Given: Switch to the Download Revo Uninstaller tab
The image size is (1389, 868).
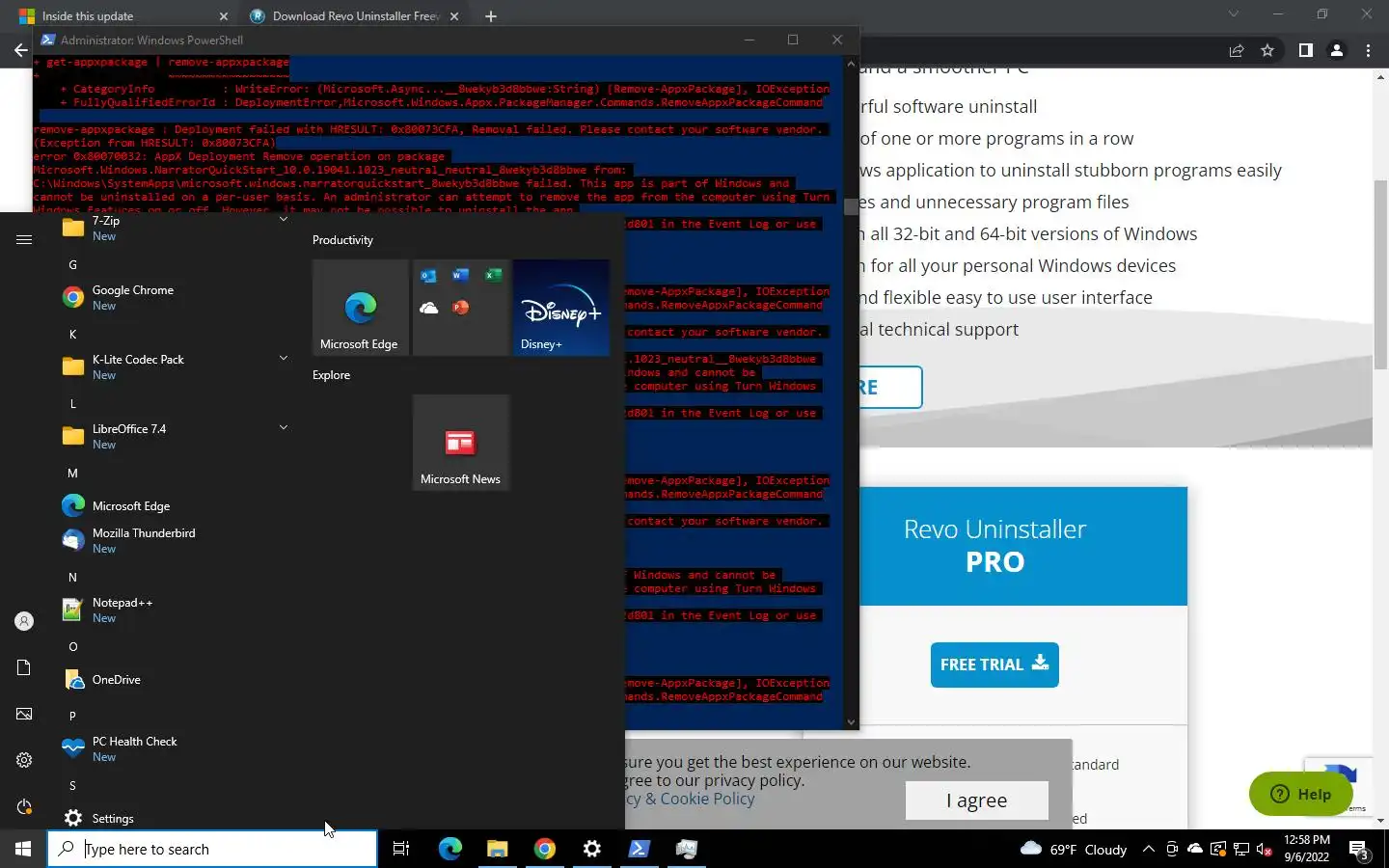Looking at the screenshot, I should click(354, 16).
